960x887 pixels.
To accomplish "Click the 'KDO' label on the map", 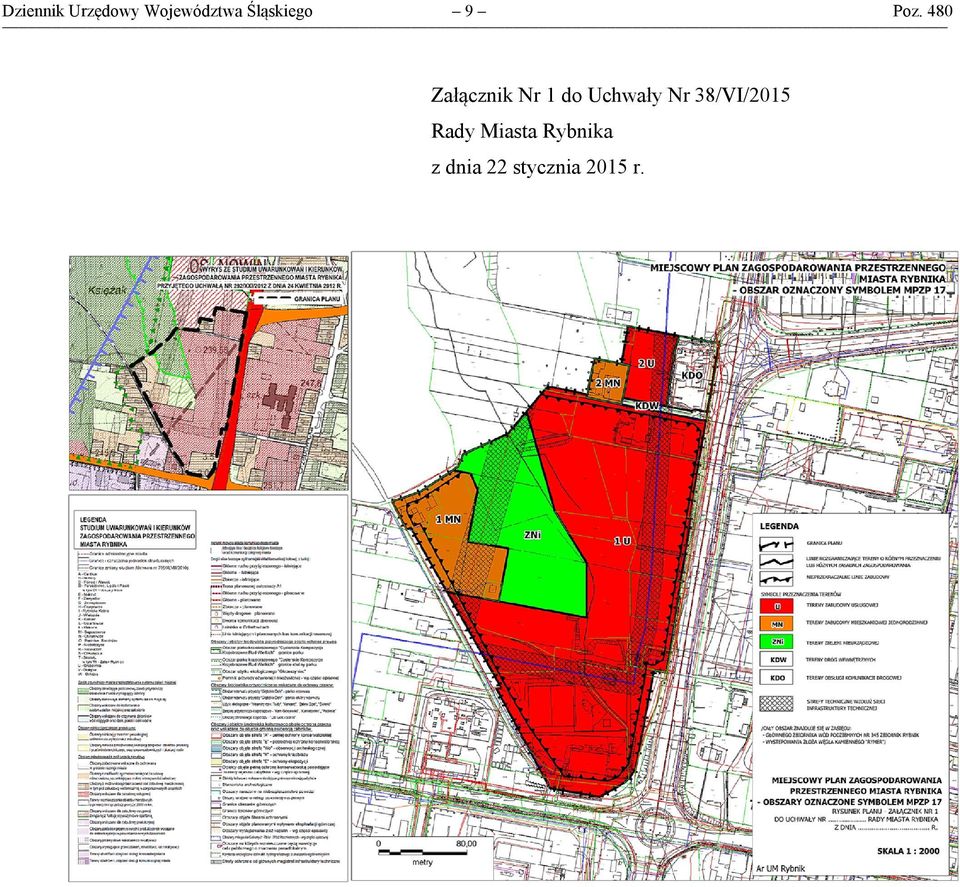I will 692,375.
